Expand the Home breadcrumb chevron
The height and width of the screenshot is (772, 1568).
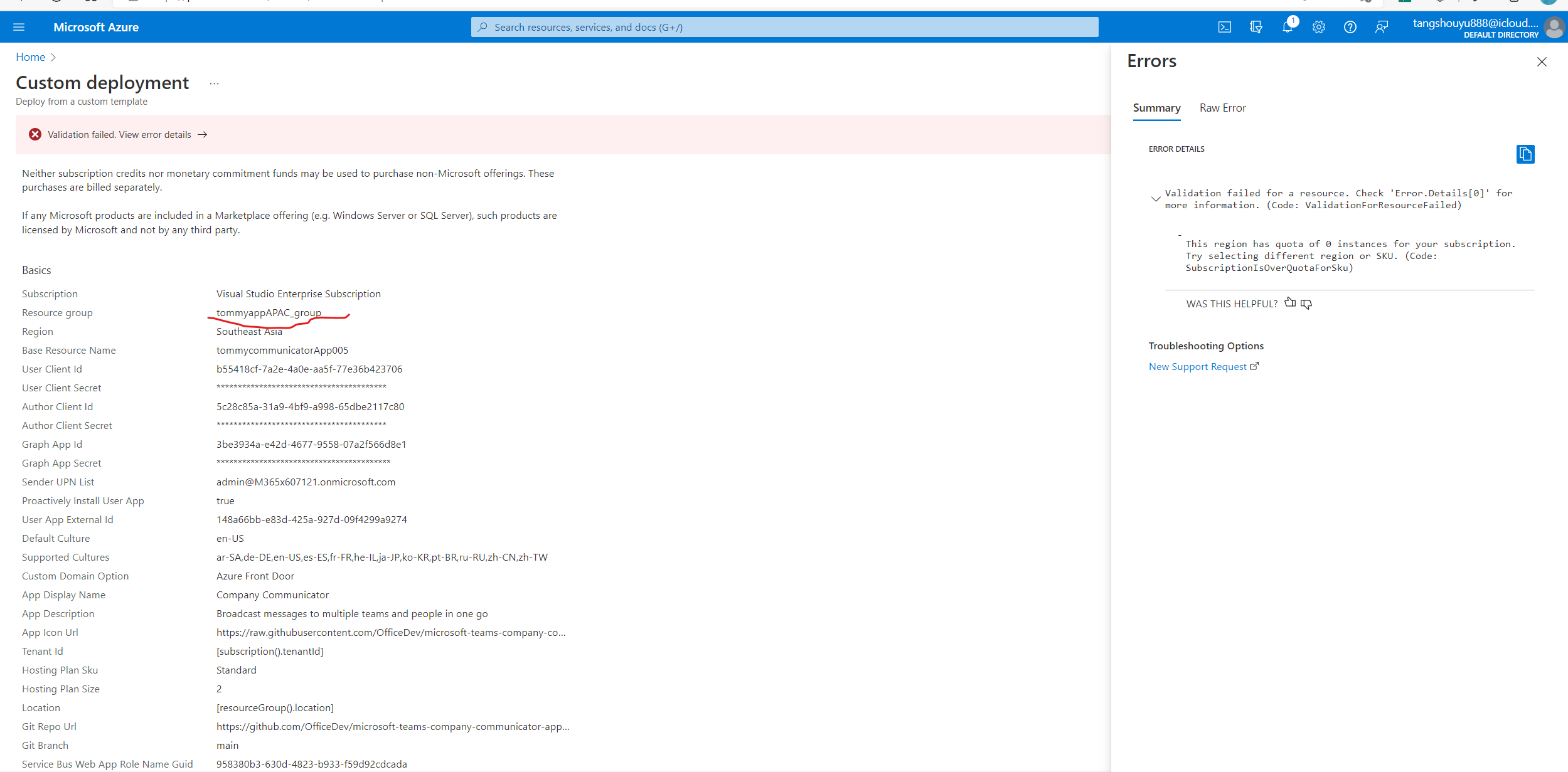(x=53, y=57)
